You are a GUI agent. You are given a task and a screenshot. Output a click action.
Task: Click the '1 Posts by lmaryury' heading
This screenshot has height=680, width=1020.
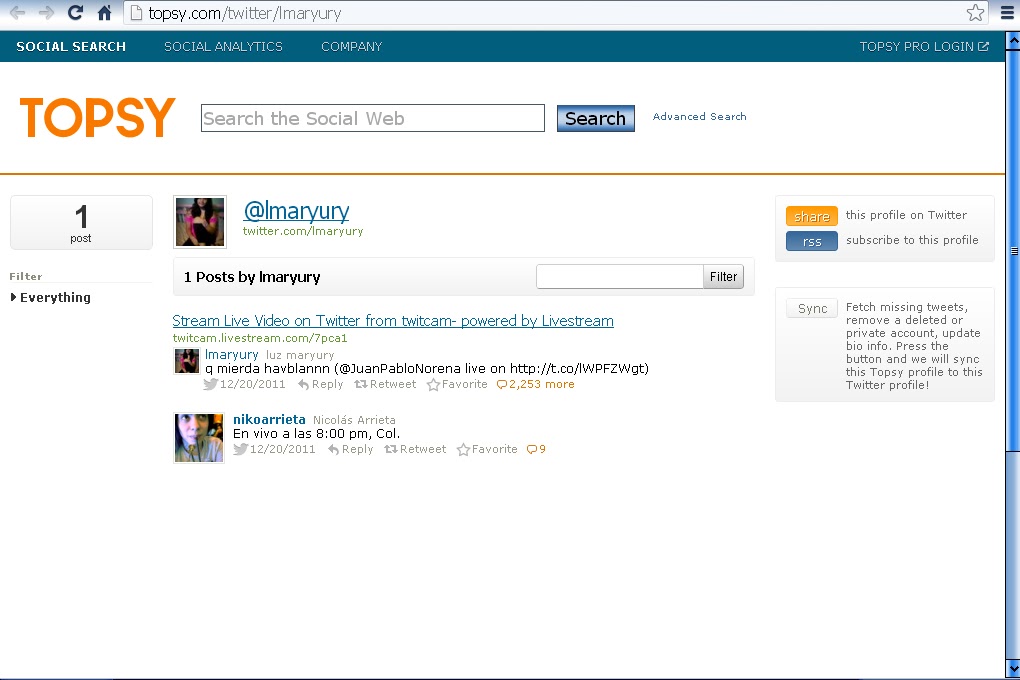[252, 277]
